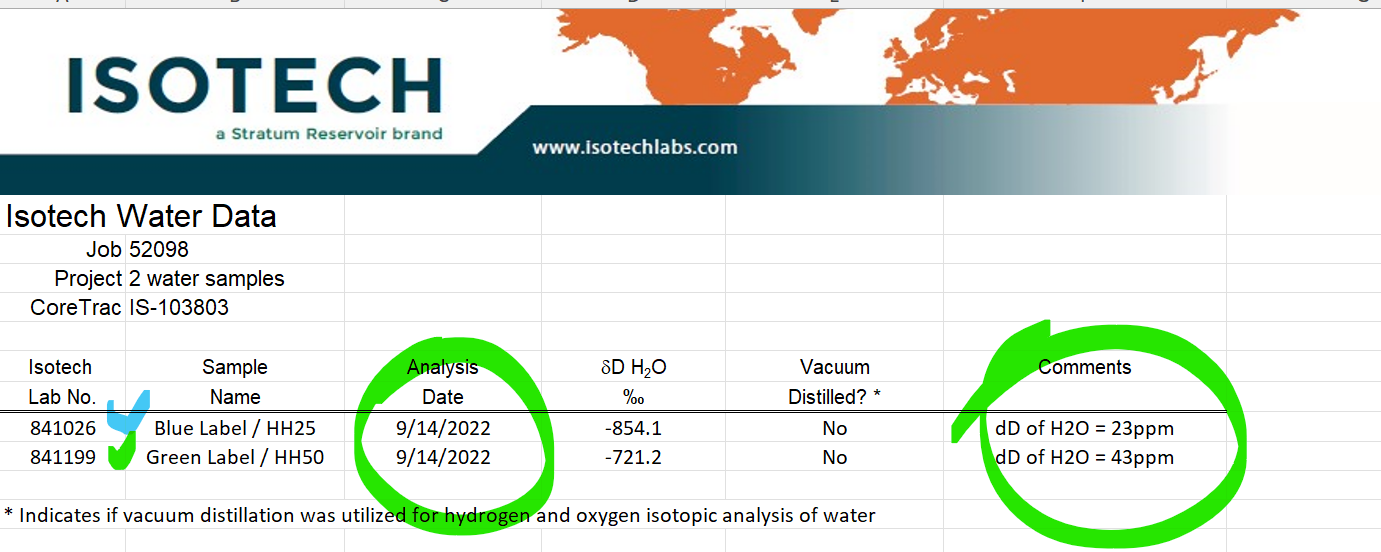Select the 9/14/2022 date in the HH25 row

point(443,428)
